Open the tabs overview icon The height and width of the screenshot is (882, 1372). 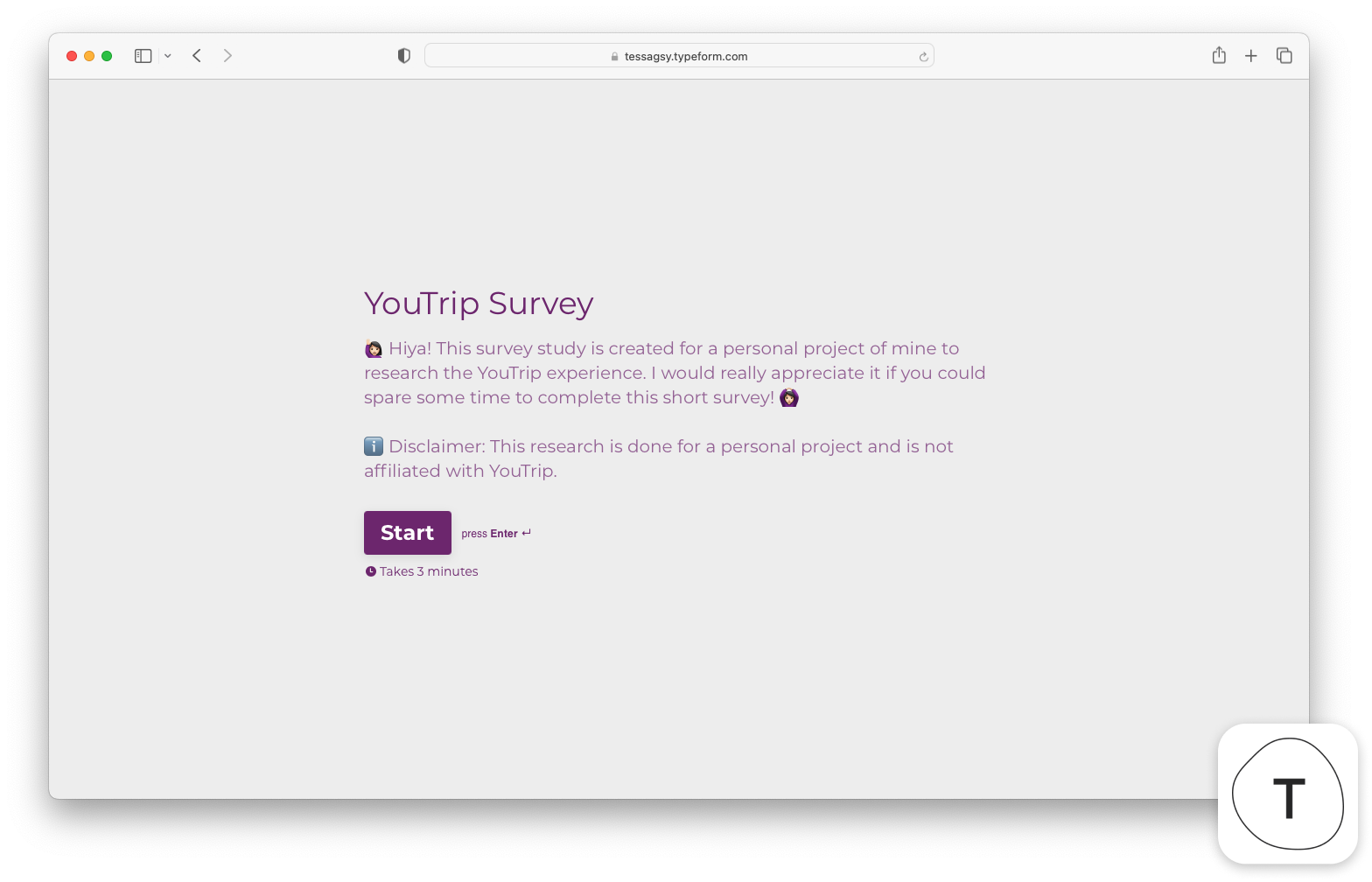(1284, 55)
